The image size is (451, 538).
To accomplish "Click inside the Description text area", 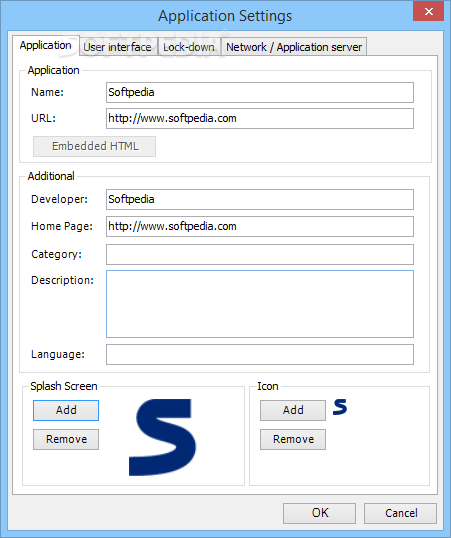I will click(260, 304).
